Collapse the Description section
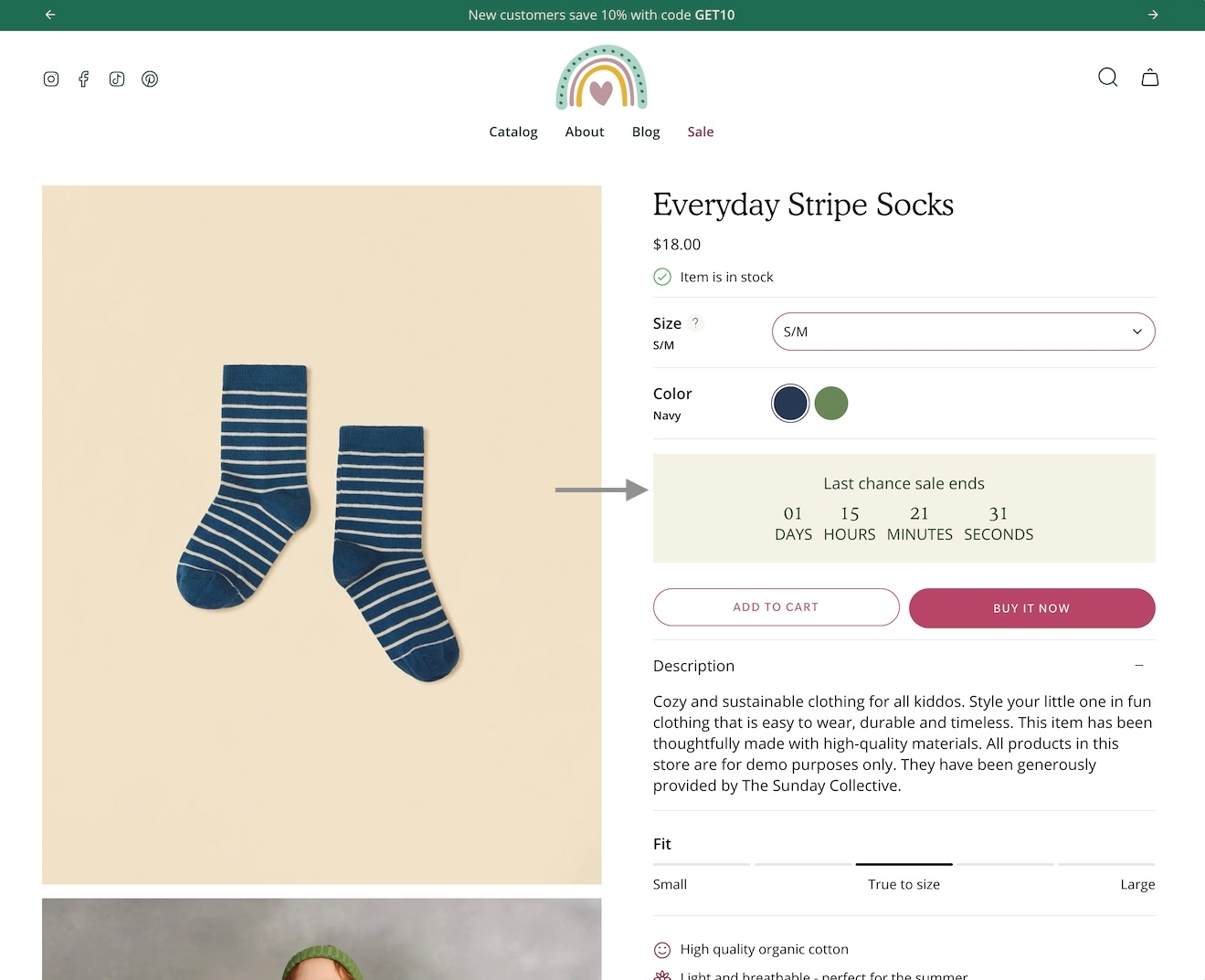The height and width of the screenshot is (980, 1205). (1138, 666)
